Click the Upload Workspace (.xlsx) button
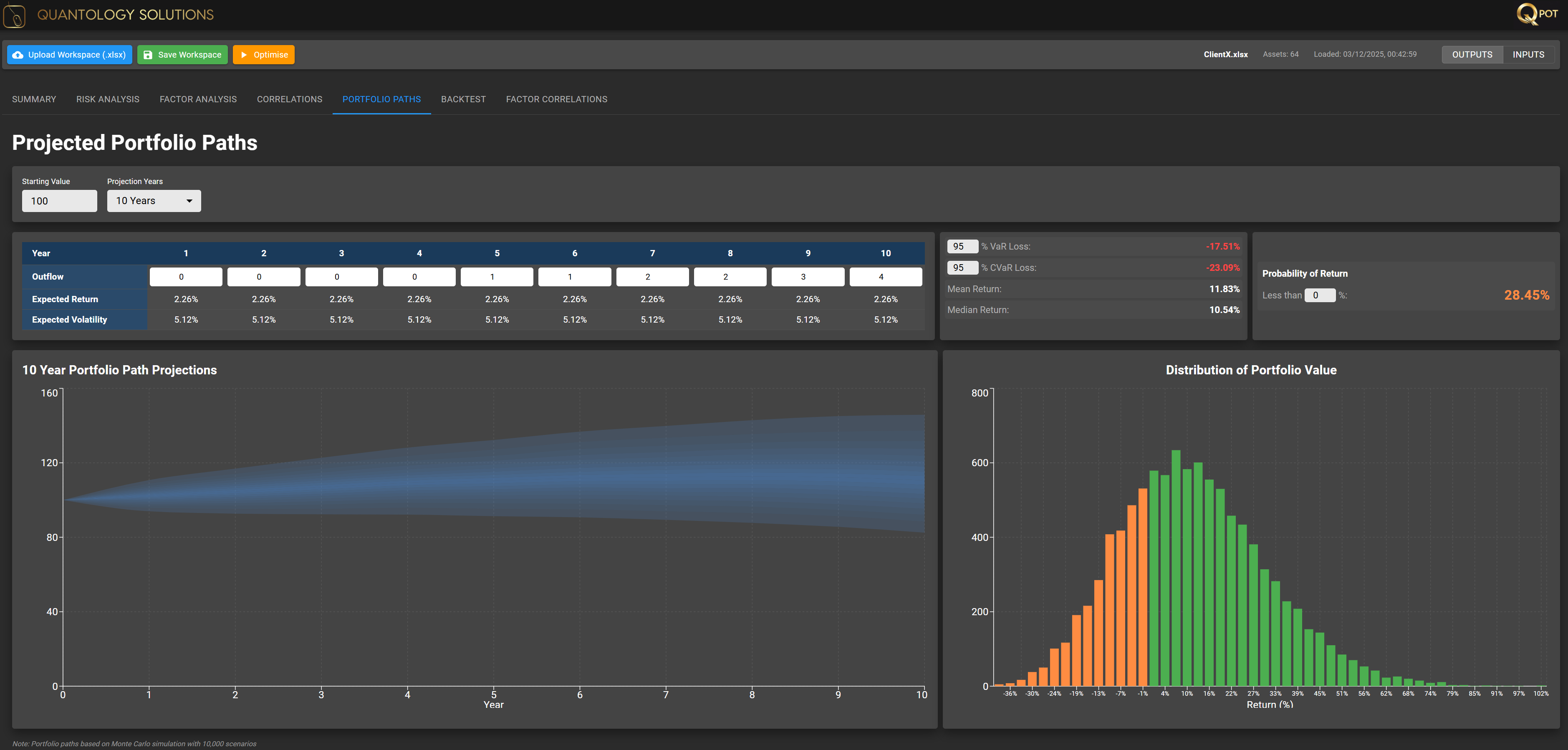The height and width of the screenshot is (750, 1568). click(69, 55)
